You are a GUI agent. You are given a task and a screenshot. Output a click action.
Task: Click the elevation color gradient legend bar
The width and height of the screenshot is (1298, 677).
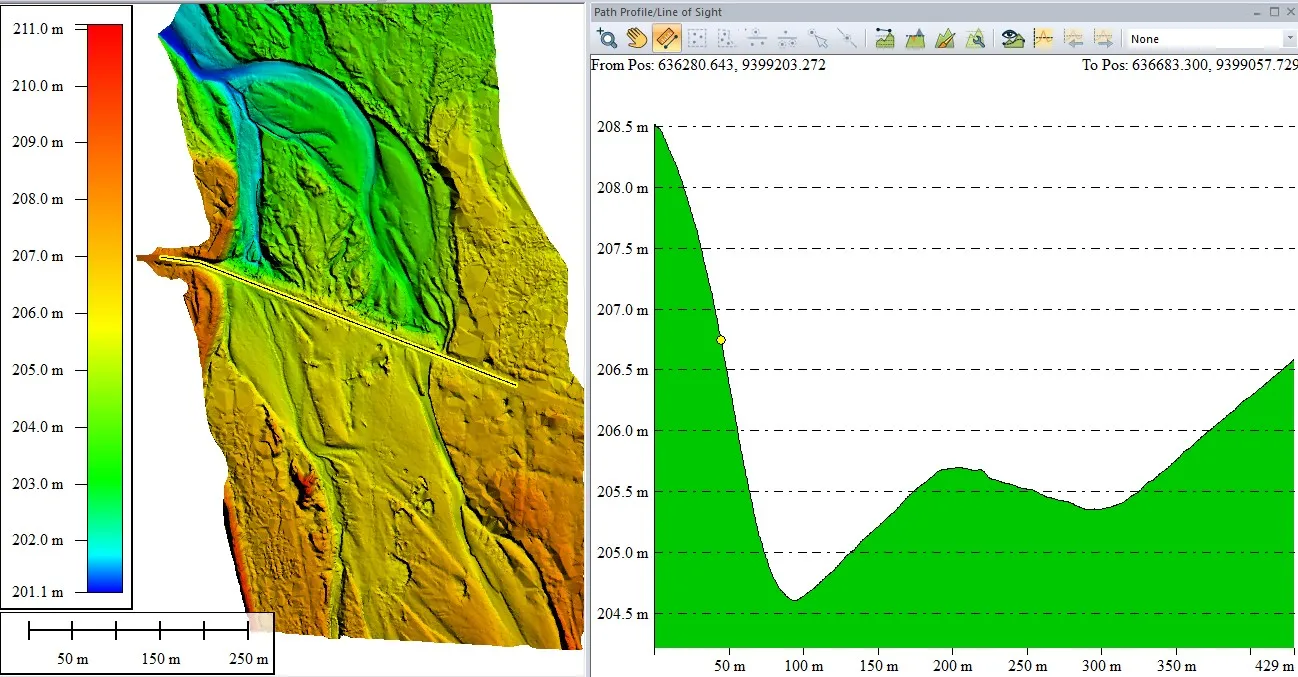click(x=105, y=308)
